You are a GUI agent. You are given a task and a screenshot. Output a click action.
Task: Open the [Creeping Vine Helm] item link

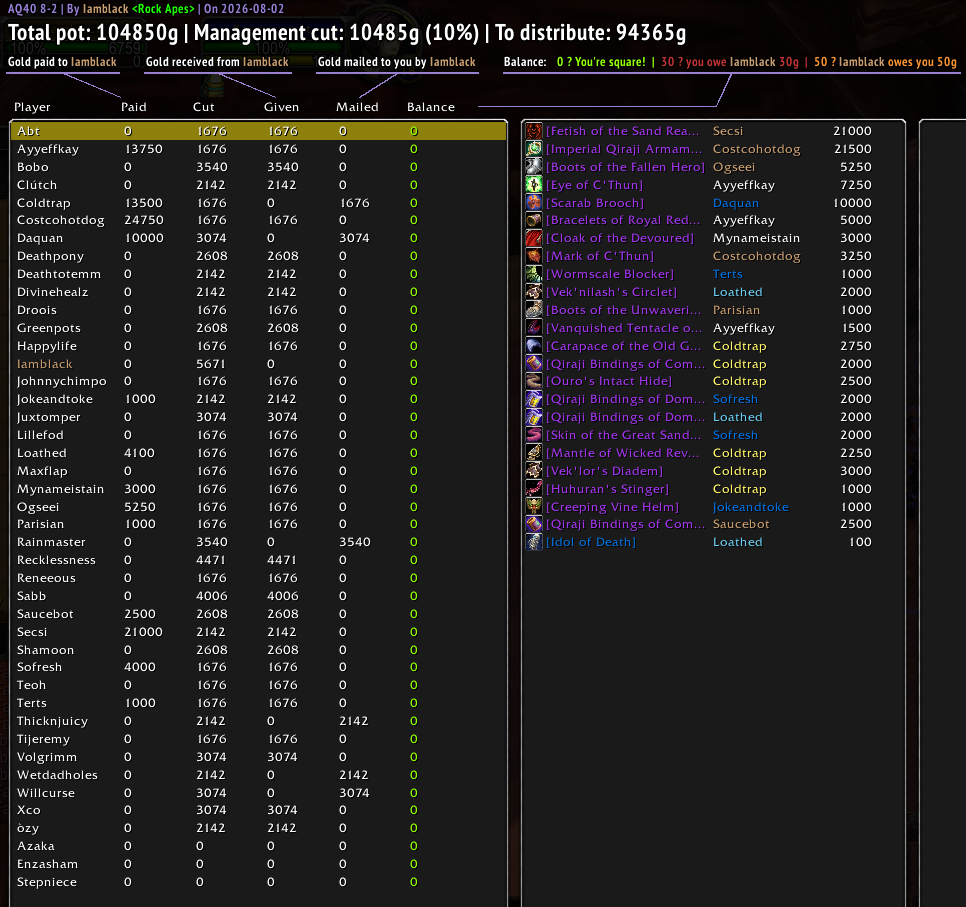612,507
